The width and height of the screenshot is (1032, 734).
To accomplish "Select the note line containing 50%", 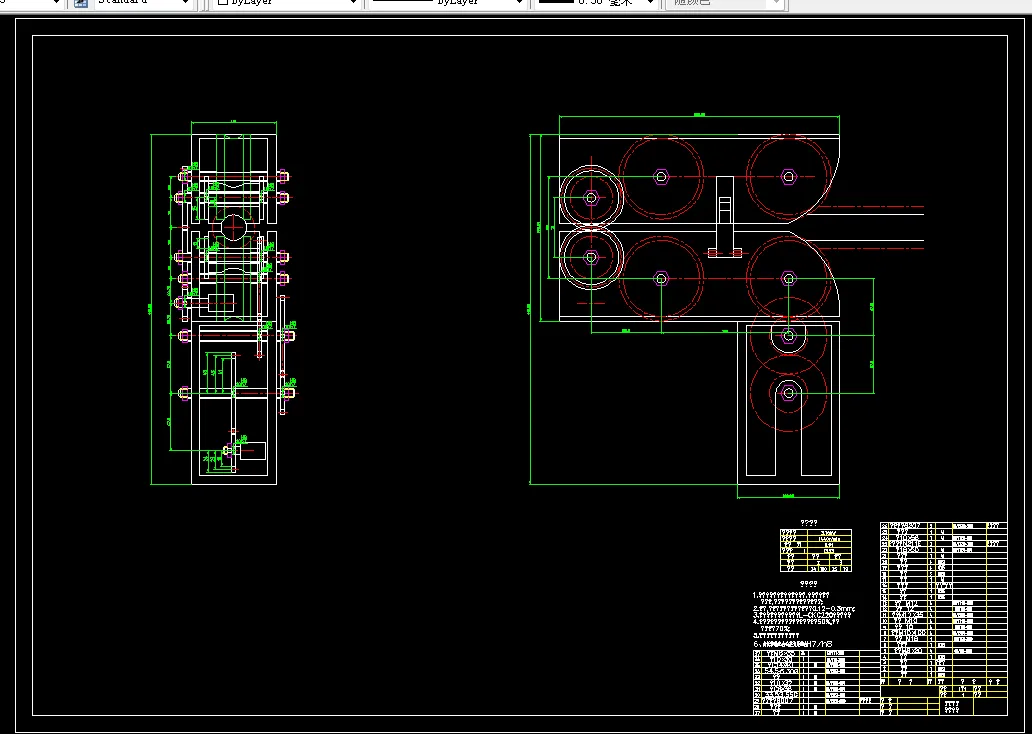I will point(796,621).
